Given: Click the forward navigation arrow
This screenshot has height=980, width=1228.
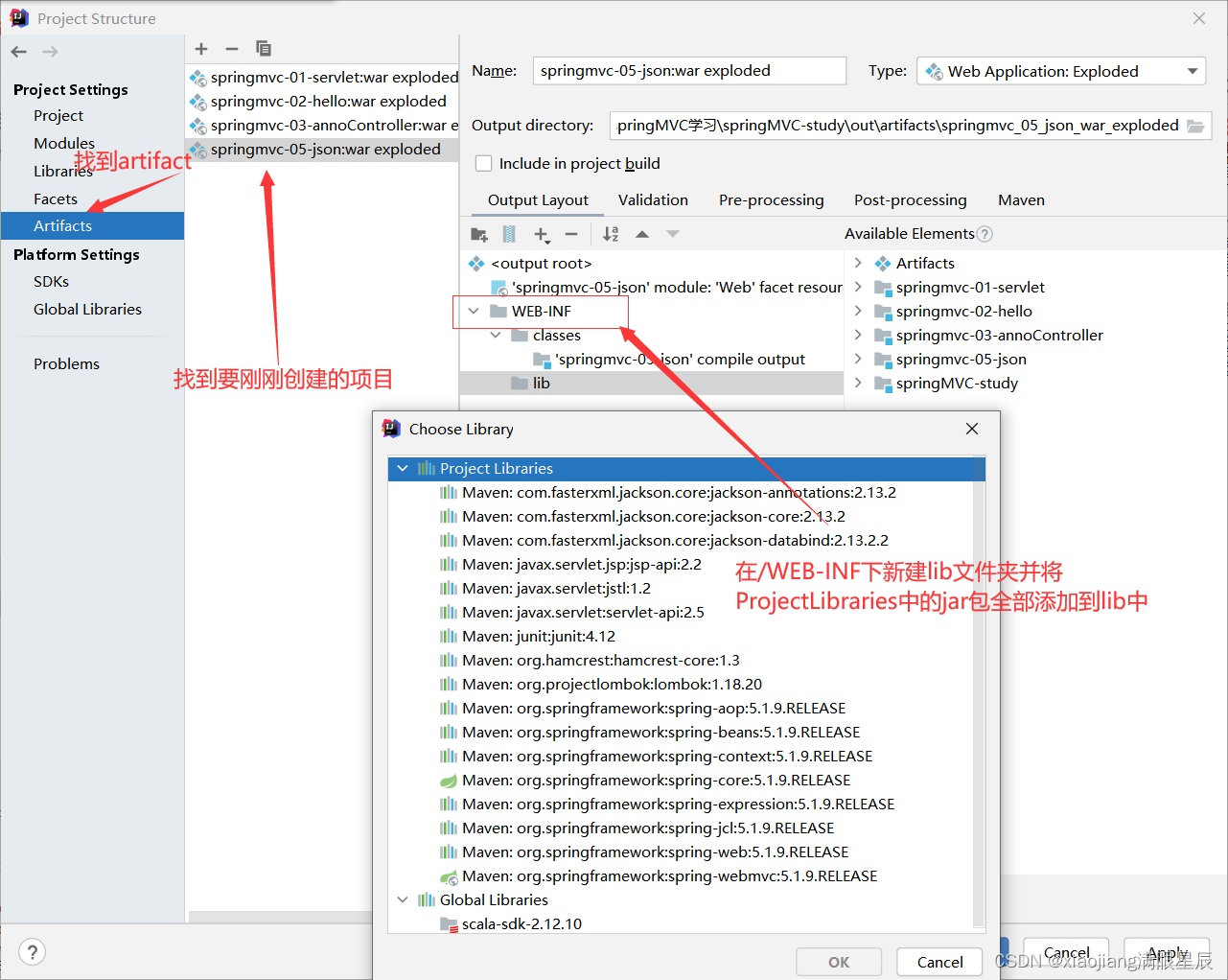Looking at the screenshot, I should (x=51, y=52).
